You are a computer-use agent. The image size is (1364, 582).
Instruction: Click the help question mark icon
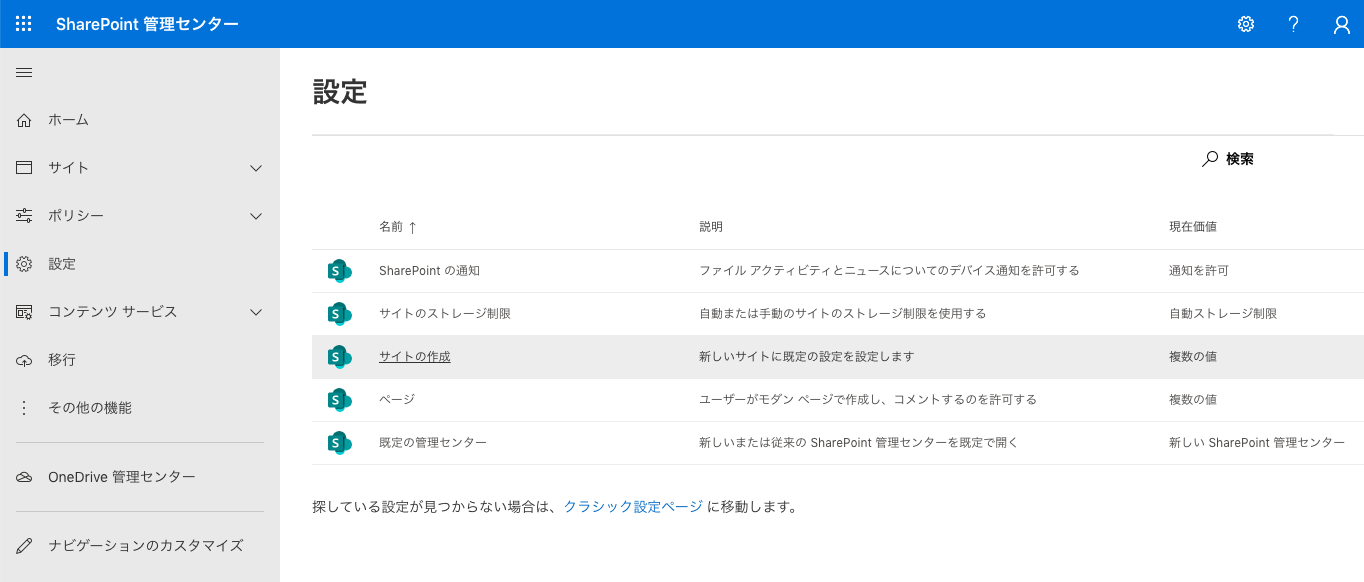[1294, 24]
